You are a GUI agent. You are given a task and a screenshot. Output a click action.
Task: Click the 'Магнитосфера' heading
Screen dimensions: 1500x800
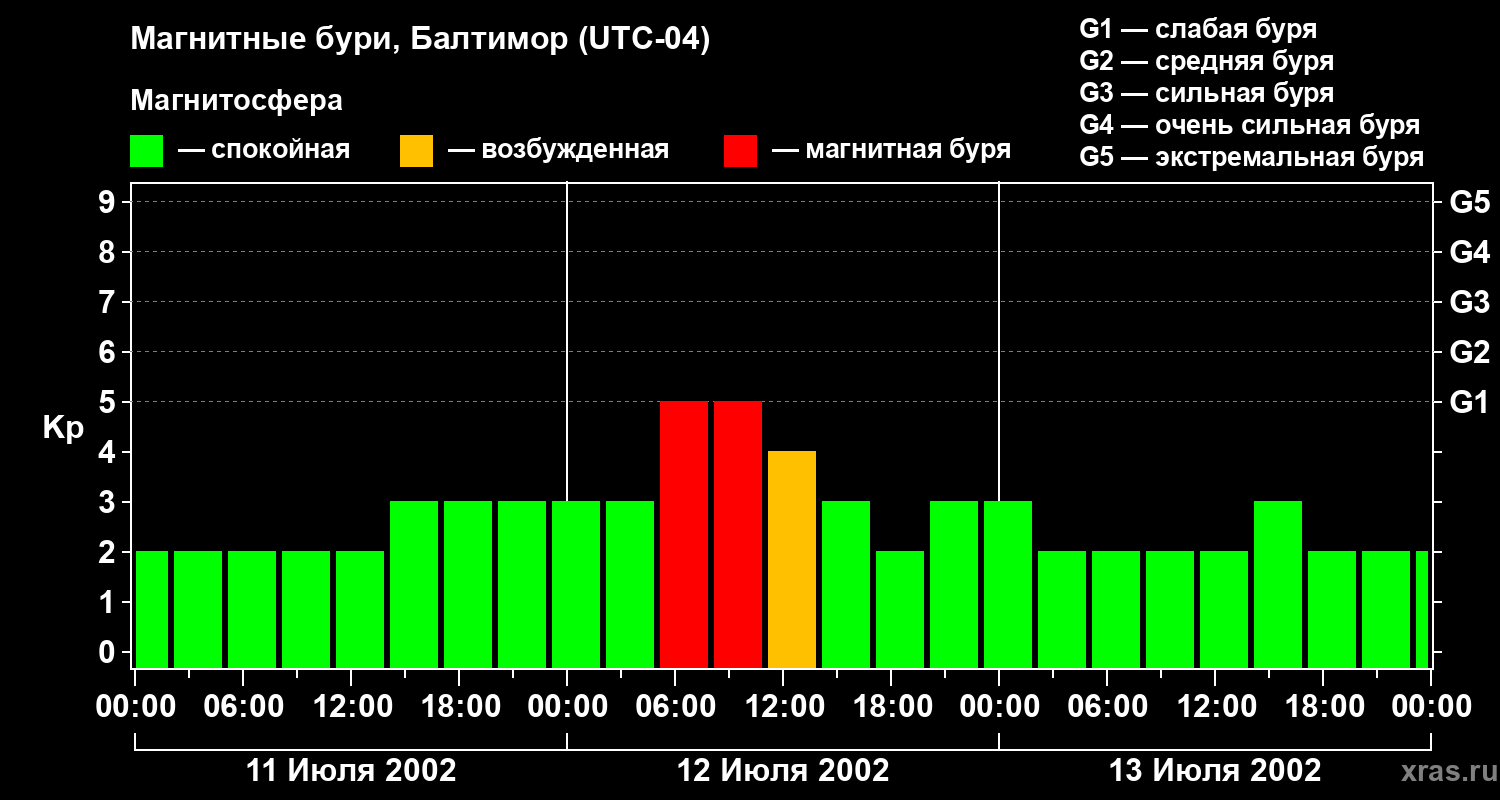click(x=236, y=101)
